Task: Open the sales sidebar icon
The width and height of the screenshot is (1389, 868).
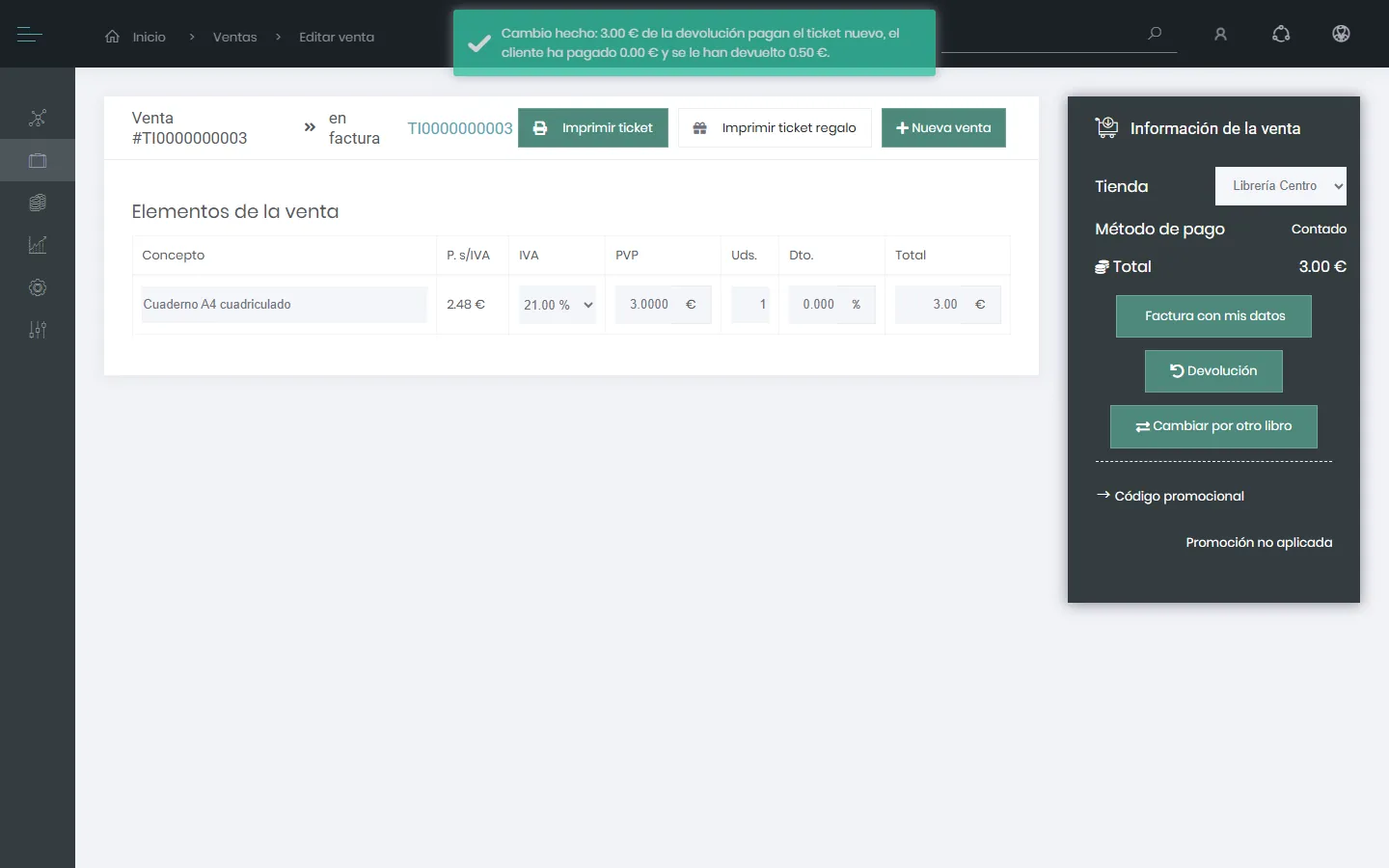Action: click(x=38, y=160)
